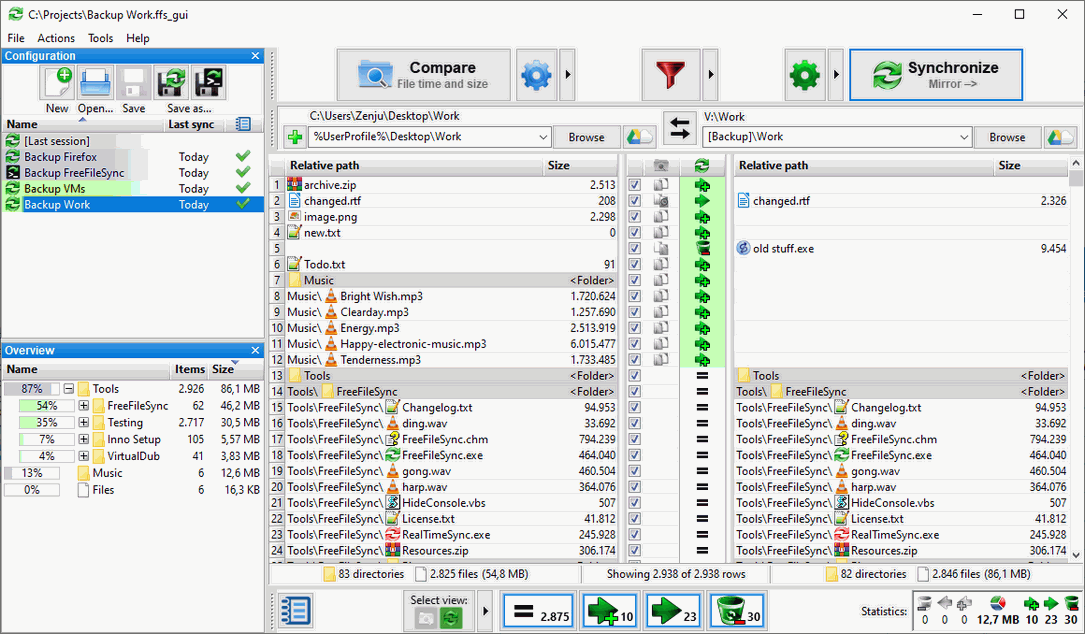Click the 35% usage bar for Testing
This screenshot has width=1085, height=634.
[x=46, y=422]
